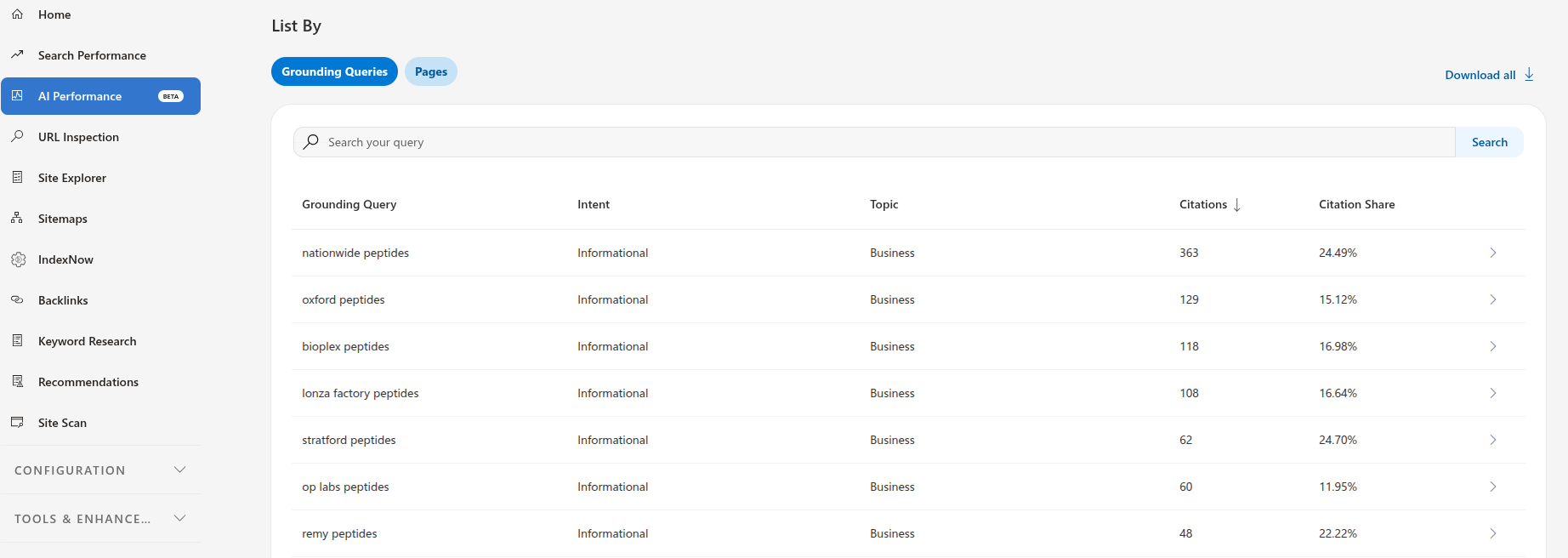
Task: Open the Backlinks menu item
Action: (100, 300)
